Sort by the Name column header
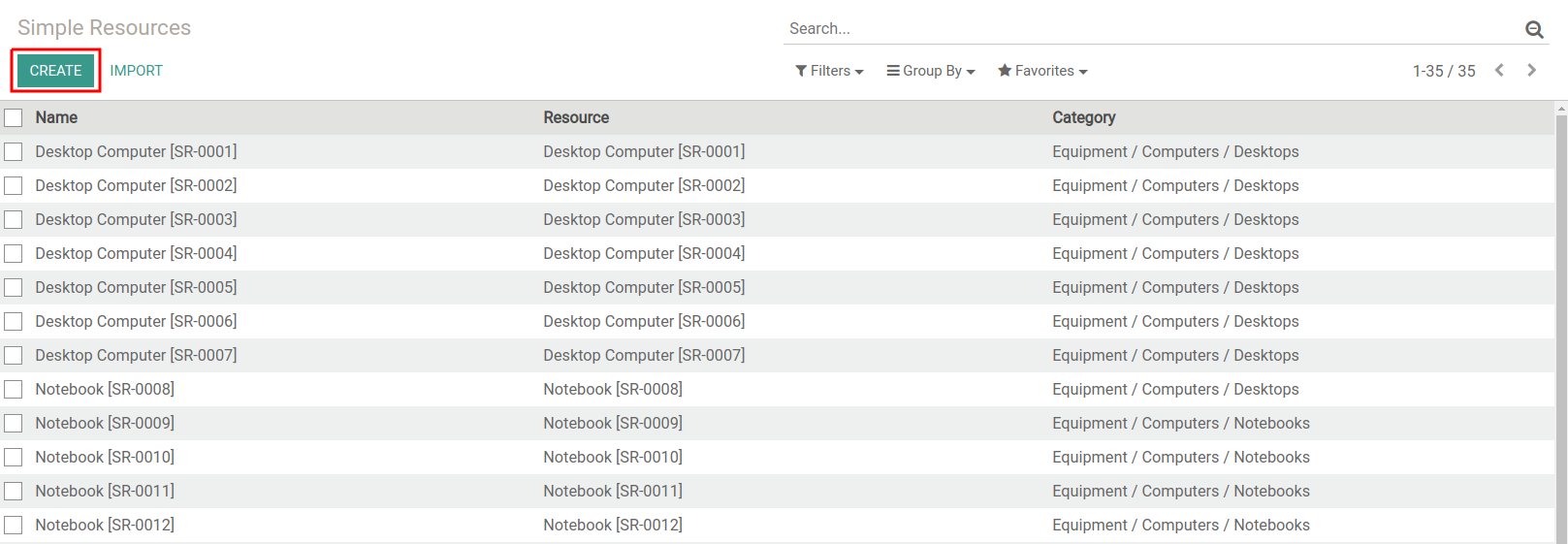 coord(56,117)
